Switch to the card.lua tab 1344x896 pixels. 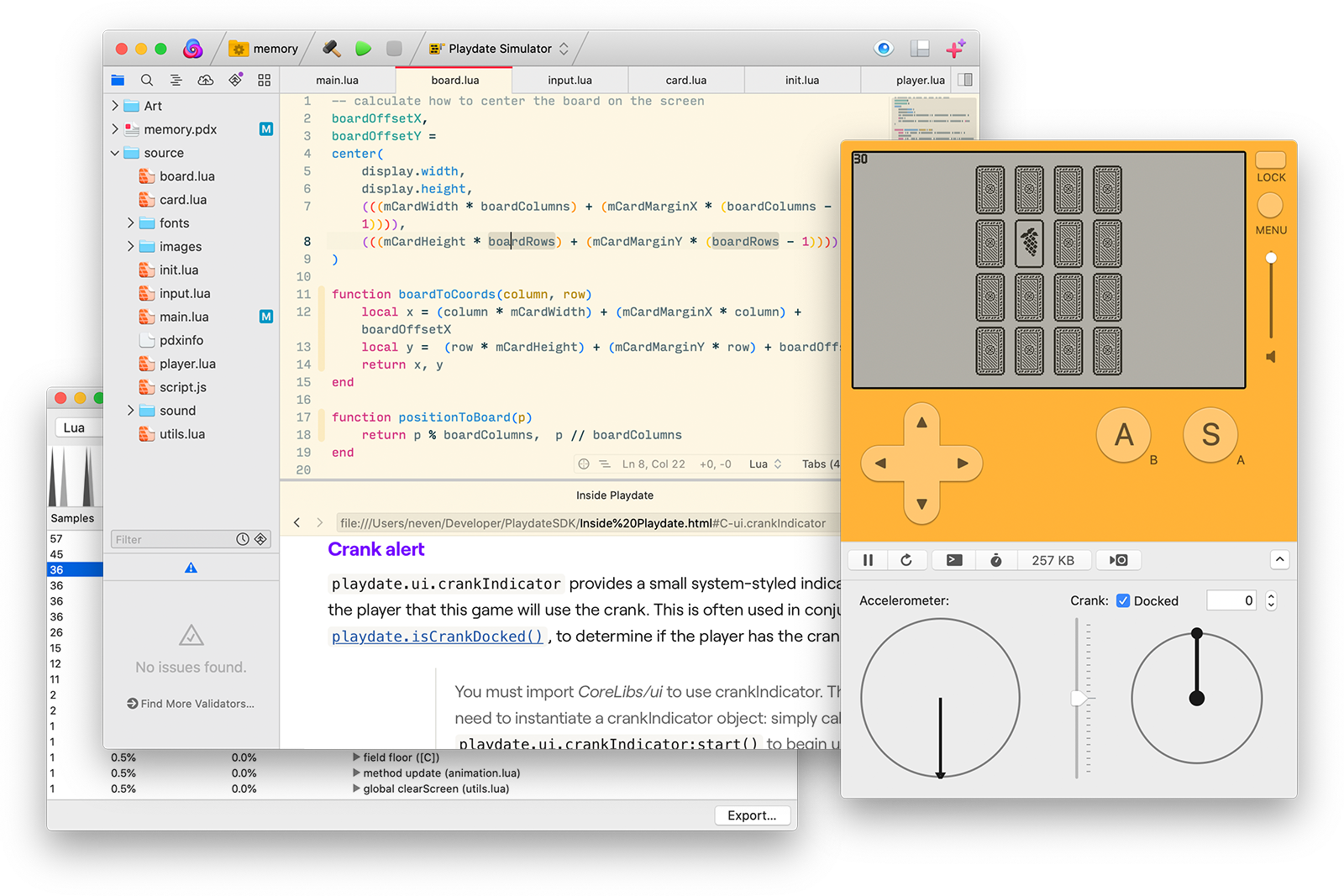[x=685, y=80]
